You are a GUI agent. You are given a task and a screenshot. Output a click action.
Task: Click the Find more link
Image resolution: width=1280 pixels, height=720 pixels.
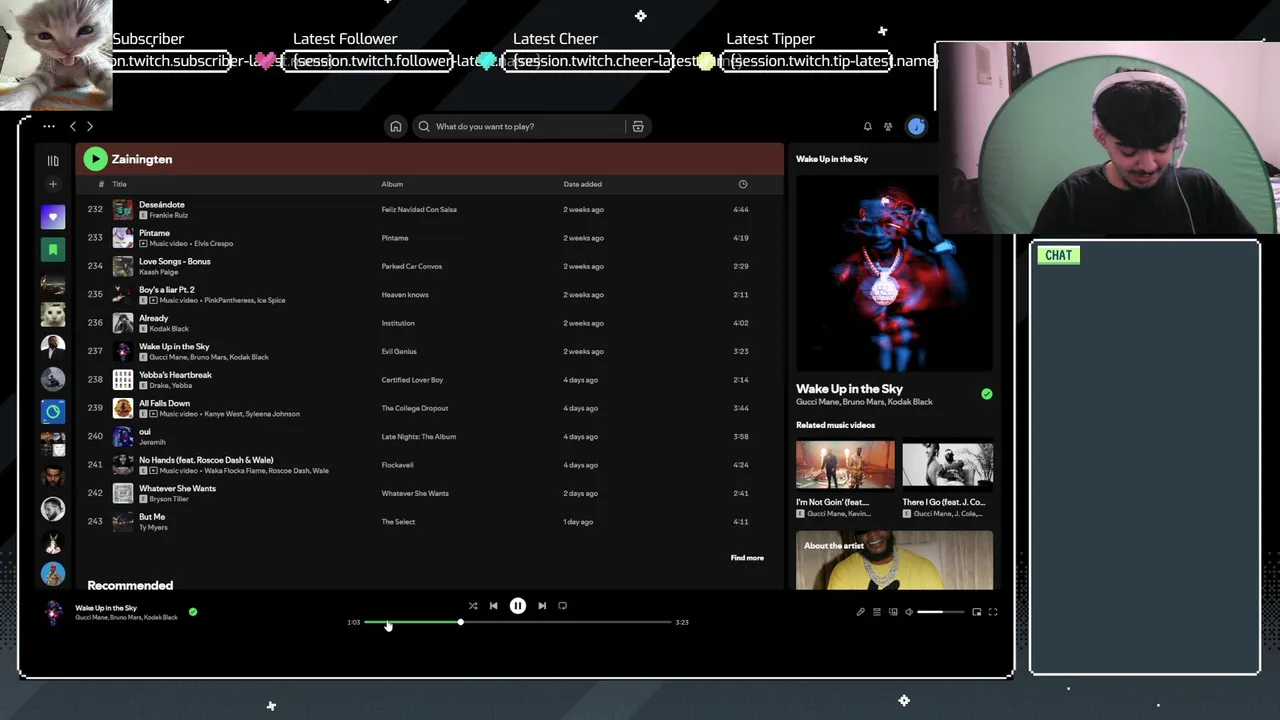(x=747, y=558)
